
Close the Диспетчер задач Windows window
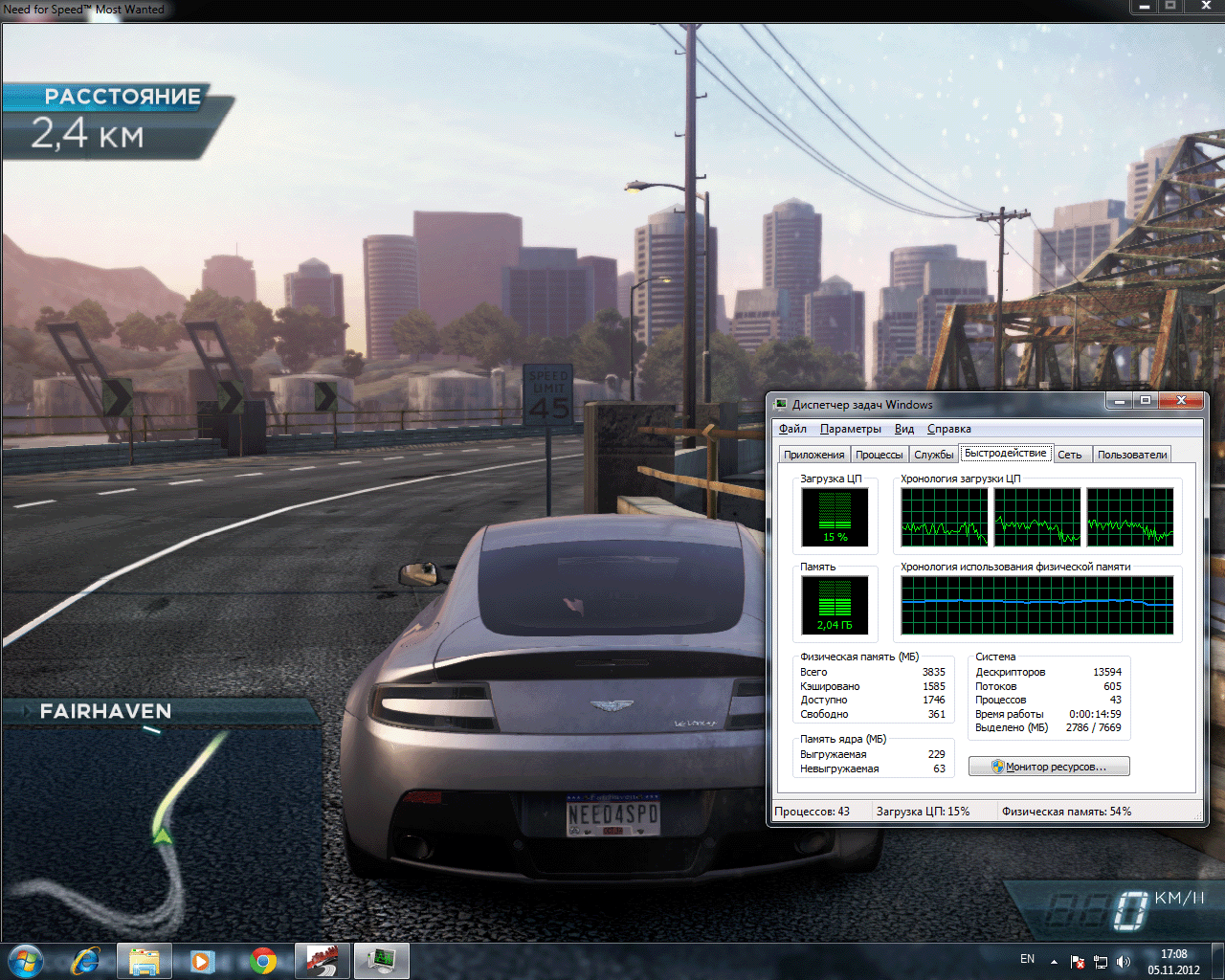tap(1181, 401)
